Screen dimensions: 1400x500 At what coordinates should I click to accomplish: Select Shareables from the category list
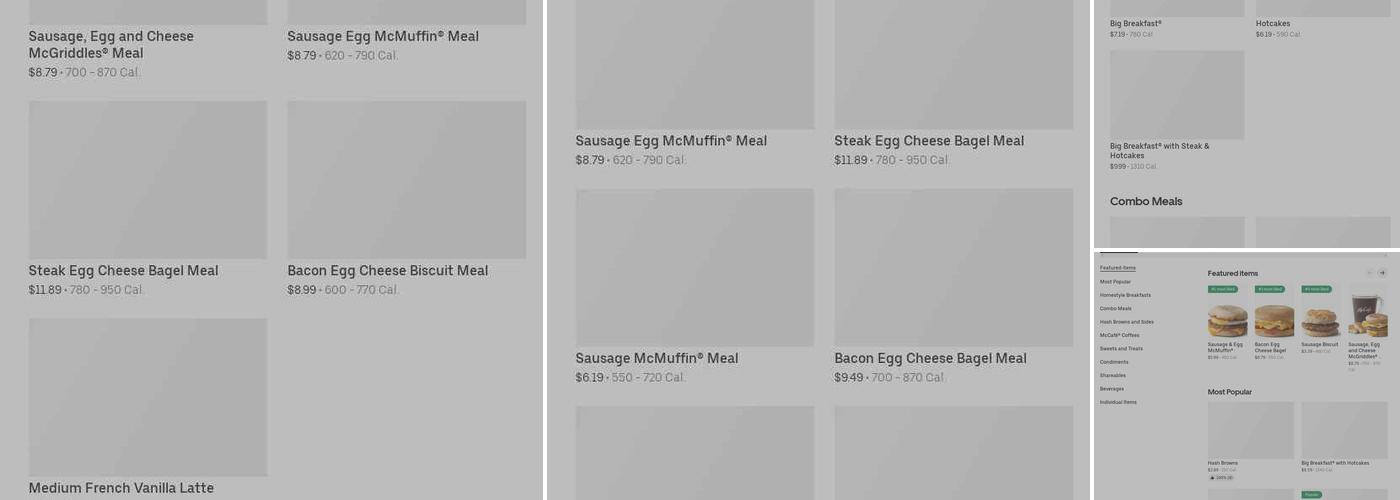[1113, 376]
